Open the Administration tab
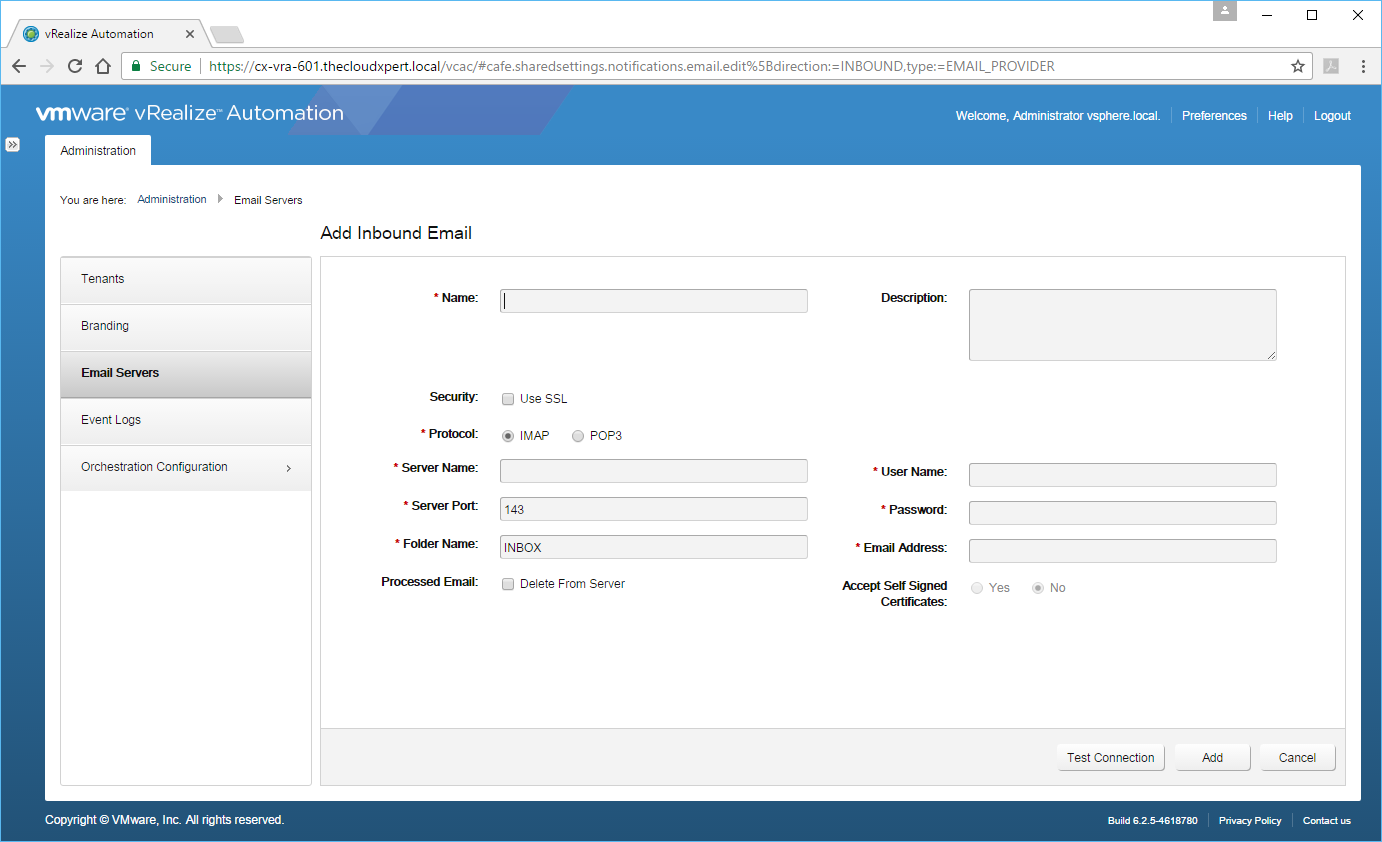Image resolution: width=1382 pixels, height=842 pixels. (98, 151)
